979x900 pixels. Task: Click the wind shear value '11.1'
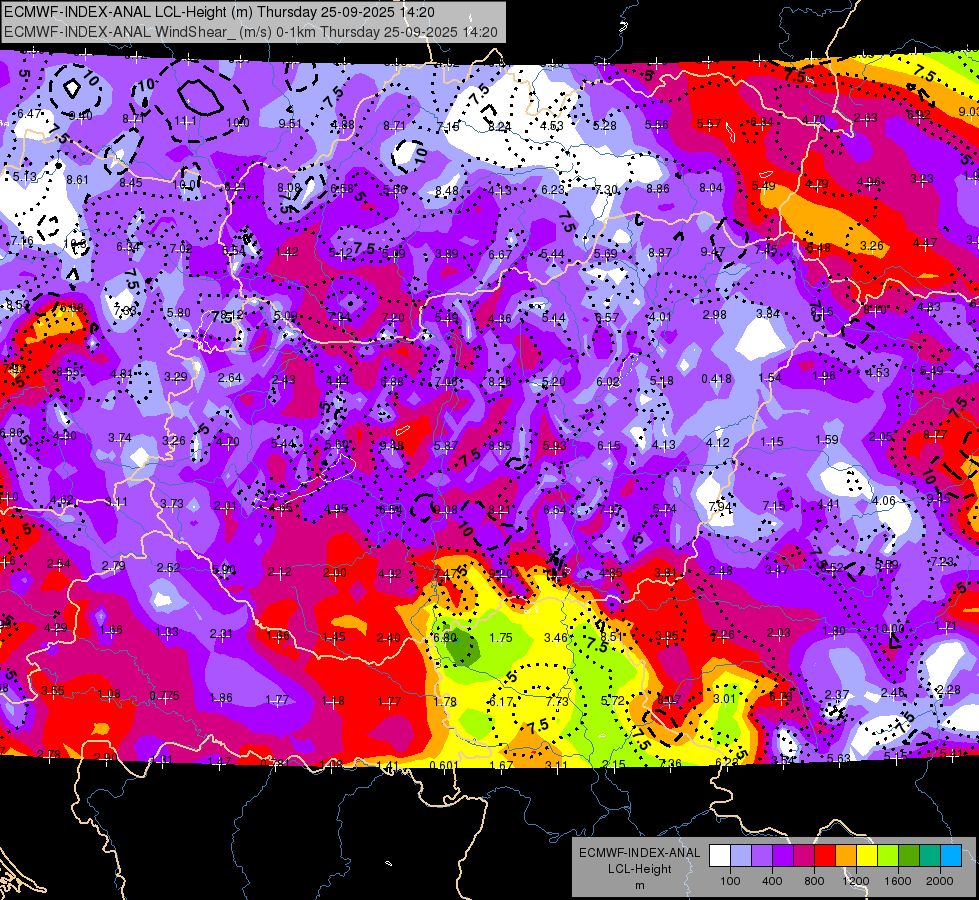point(185,121)
